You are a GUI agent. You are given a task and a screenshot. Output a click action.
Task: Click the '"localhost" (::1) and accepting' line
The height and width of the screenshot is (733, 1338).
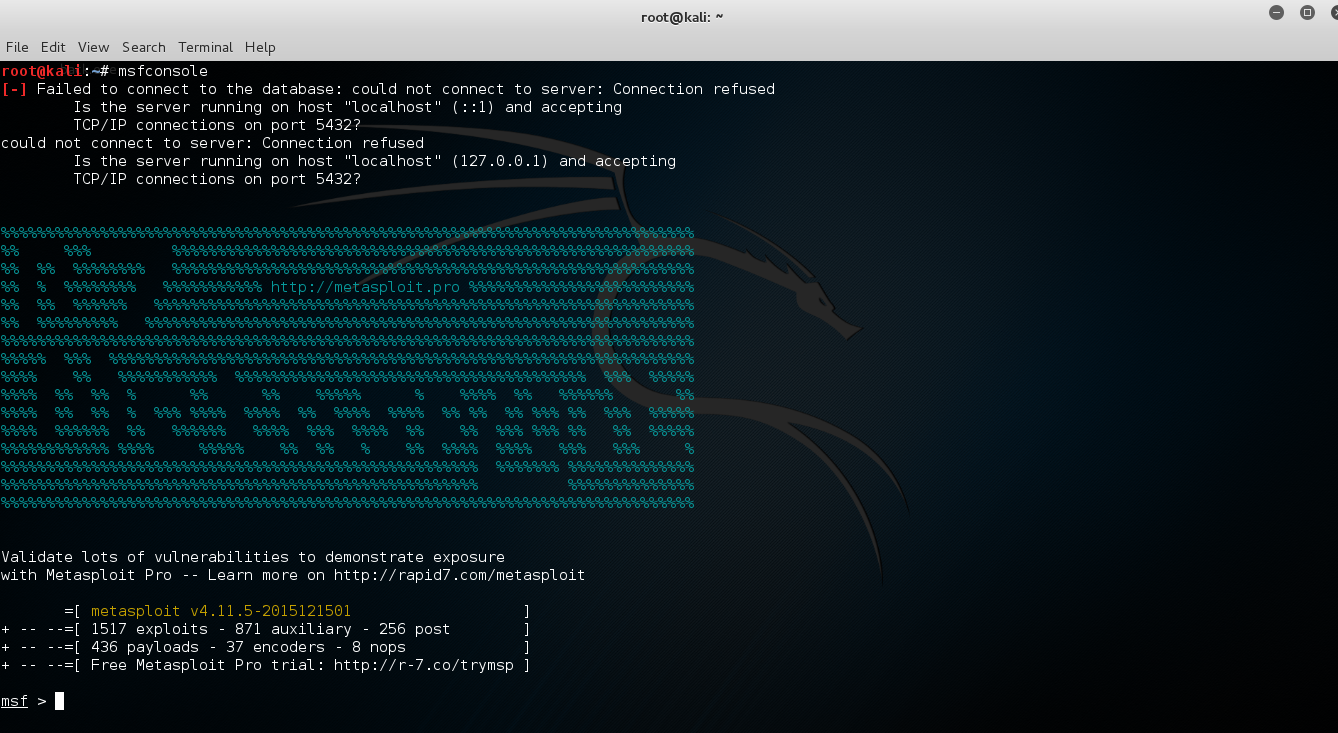(x=347, y=107)
